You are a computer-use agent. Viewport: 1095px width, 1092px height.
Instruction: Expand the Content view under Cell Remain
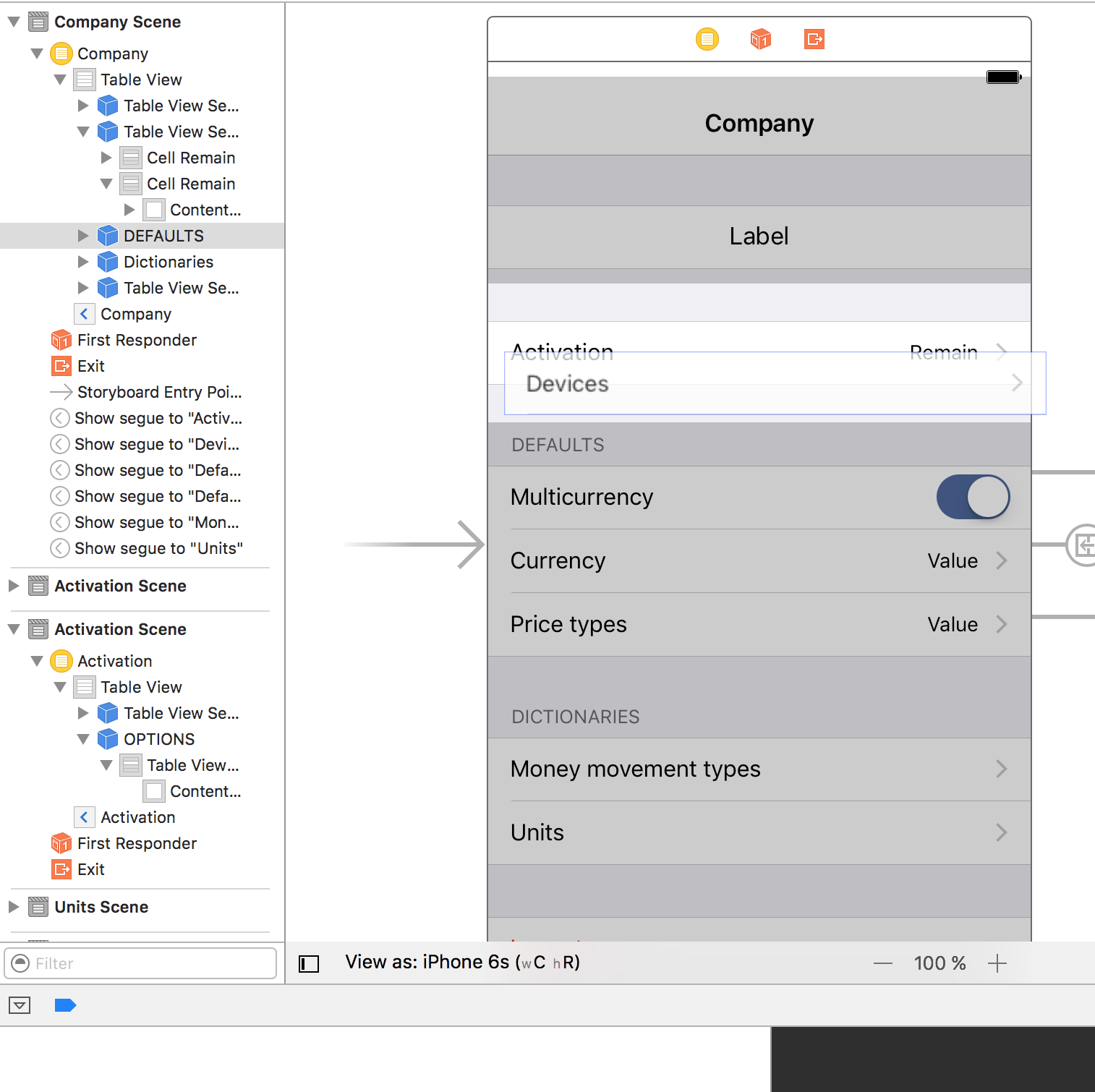[129, 210]
